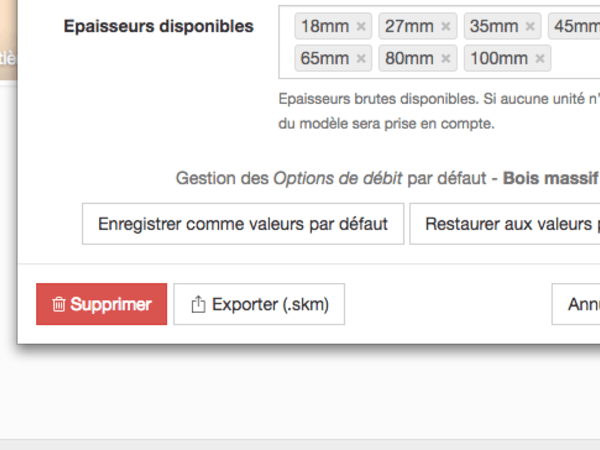Click the 65mm tag text

[324, 59]
